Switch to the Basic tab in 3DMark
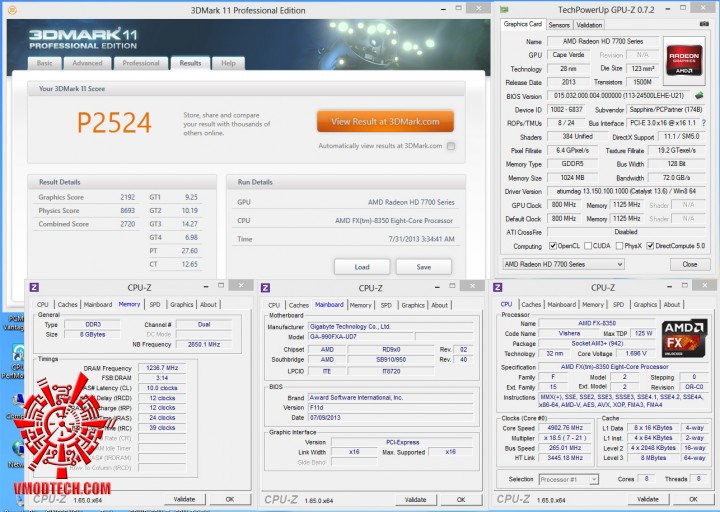This screenshot has width=720, height=512. point(45,63)
